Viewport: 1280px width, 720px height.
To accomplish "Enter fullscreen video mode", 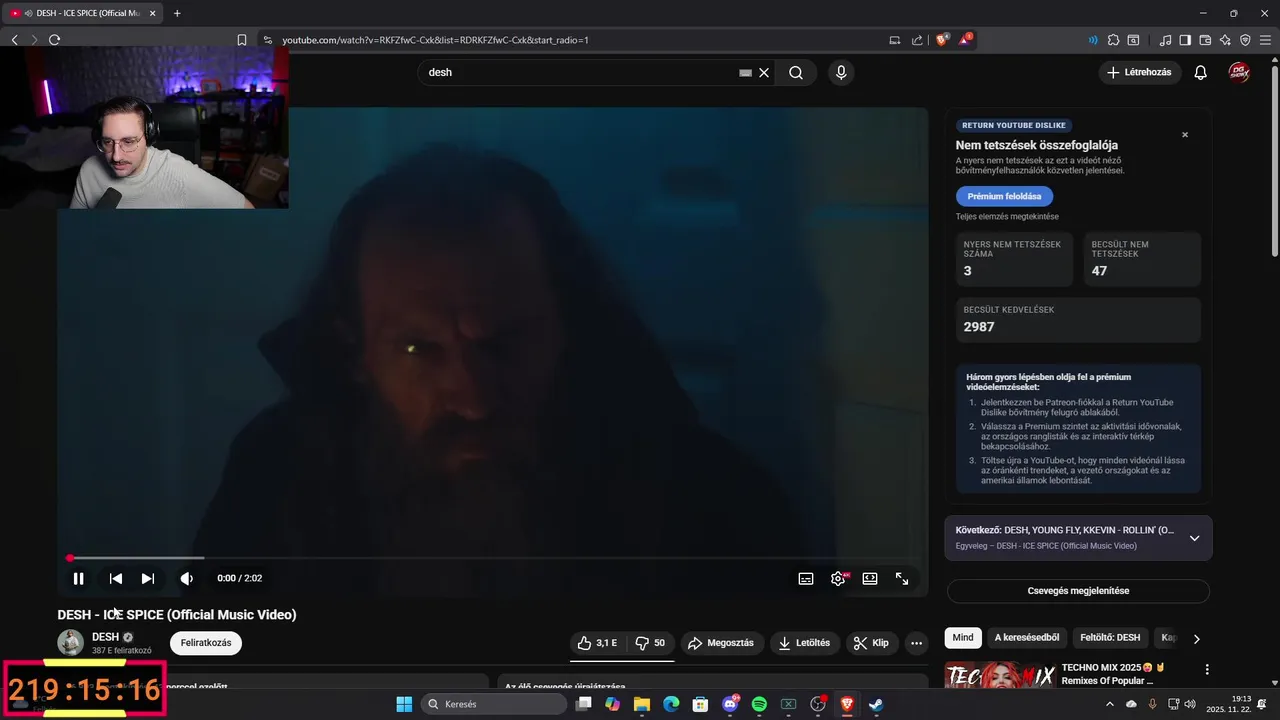I will [902, 578].
